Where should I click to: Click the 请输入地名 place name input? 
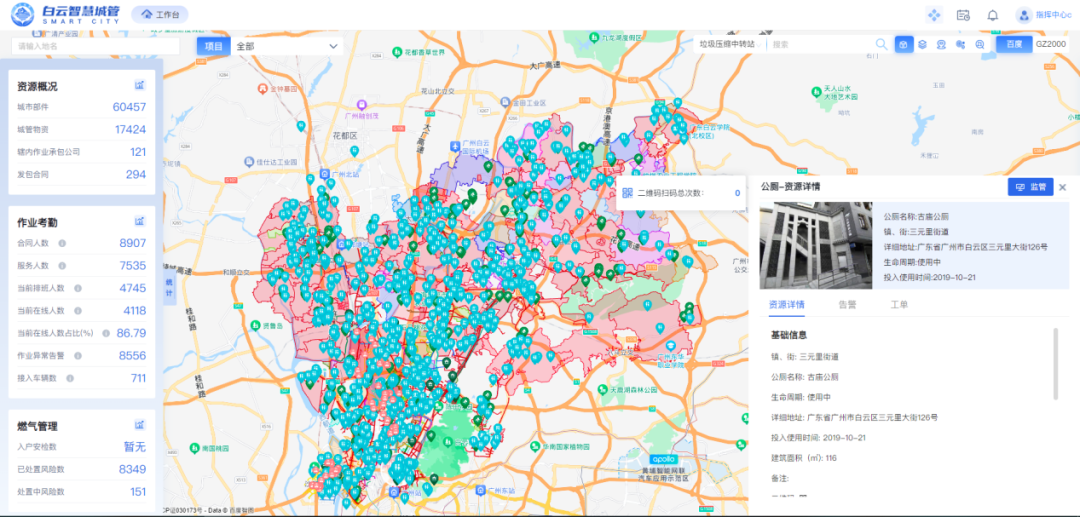[x=95, y=46]
